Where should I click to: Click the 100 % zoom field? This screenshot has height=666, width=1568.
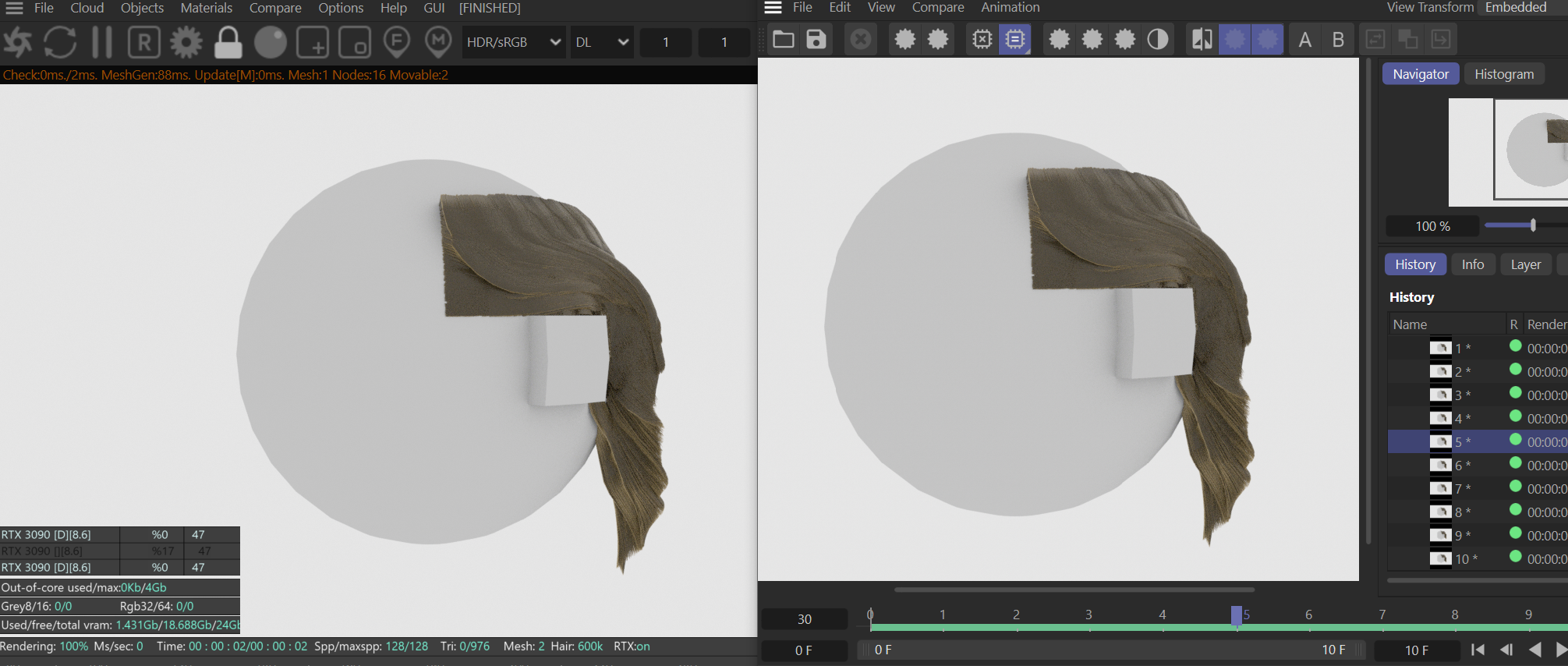pyautogui.click(x=1432, y=226)
